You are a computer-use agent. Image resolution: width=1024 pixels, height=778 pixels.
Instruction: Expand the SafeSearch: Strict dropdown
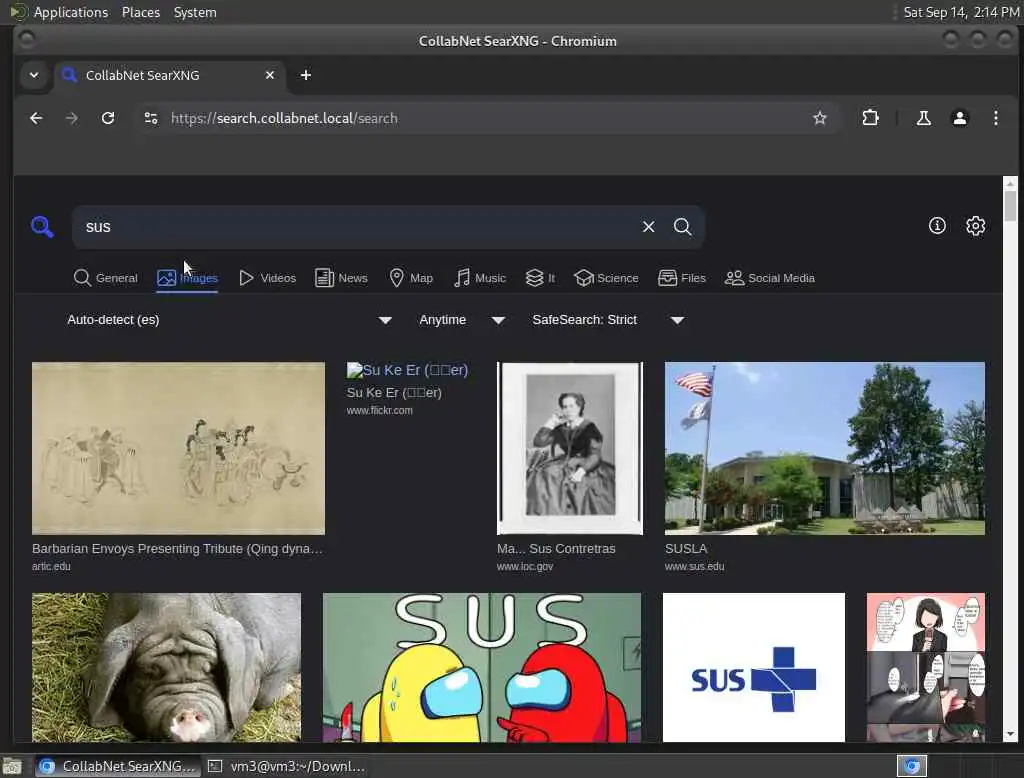(607, 320)
